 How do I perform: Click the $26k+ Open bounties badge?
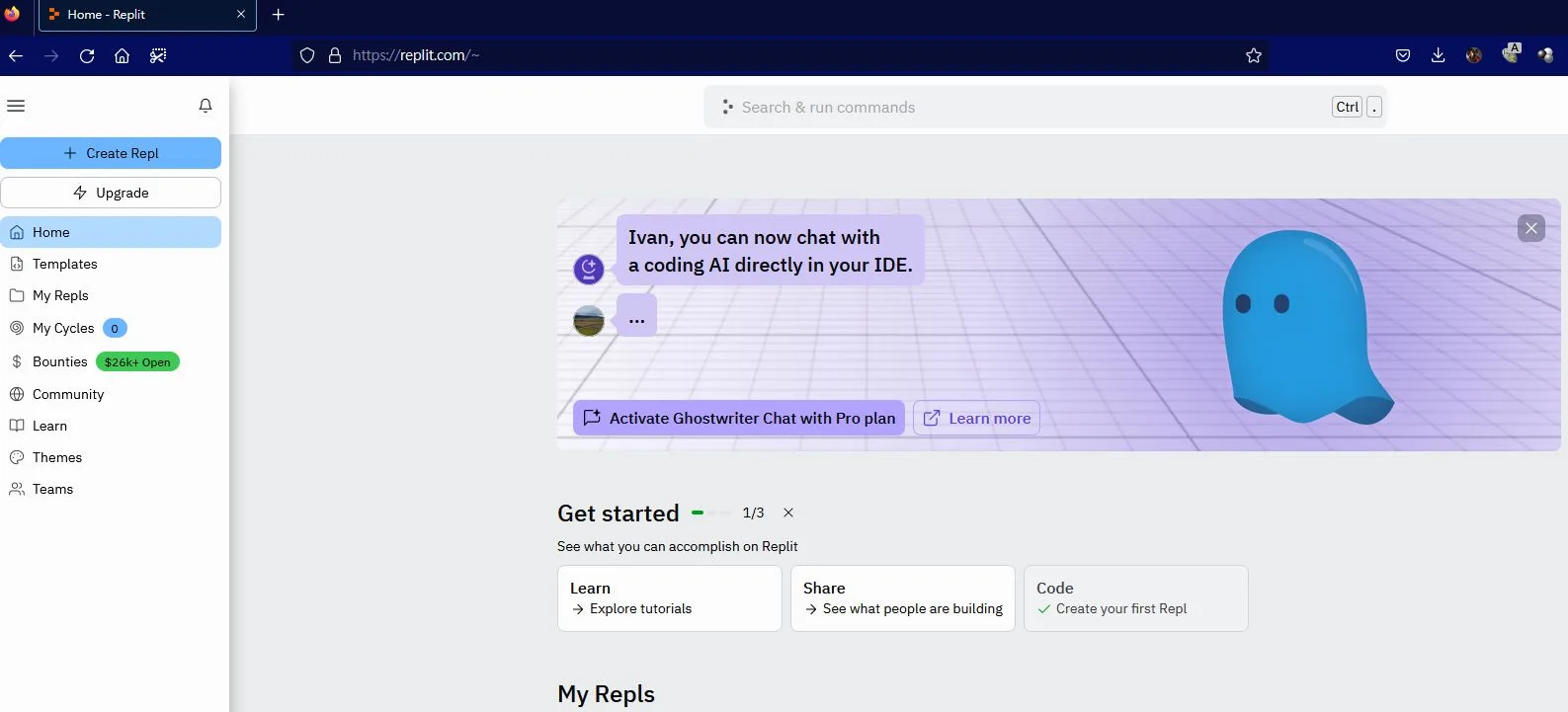[137, 361]
